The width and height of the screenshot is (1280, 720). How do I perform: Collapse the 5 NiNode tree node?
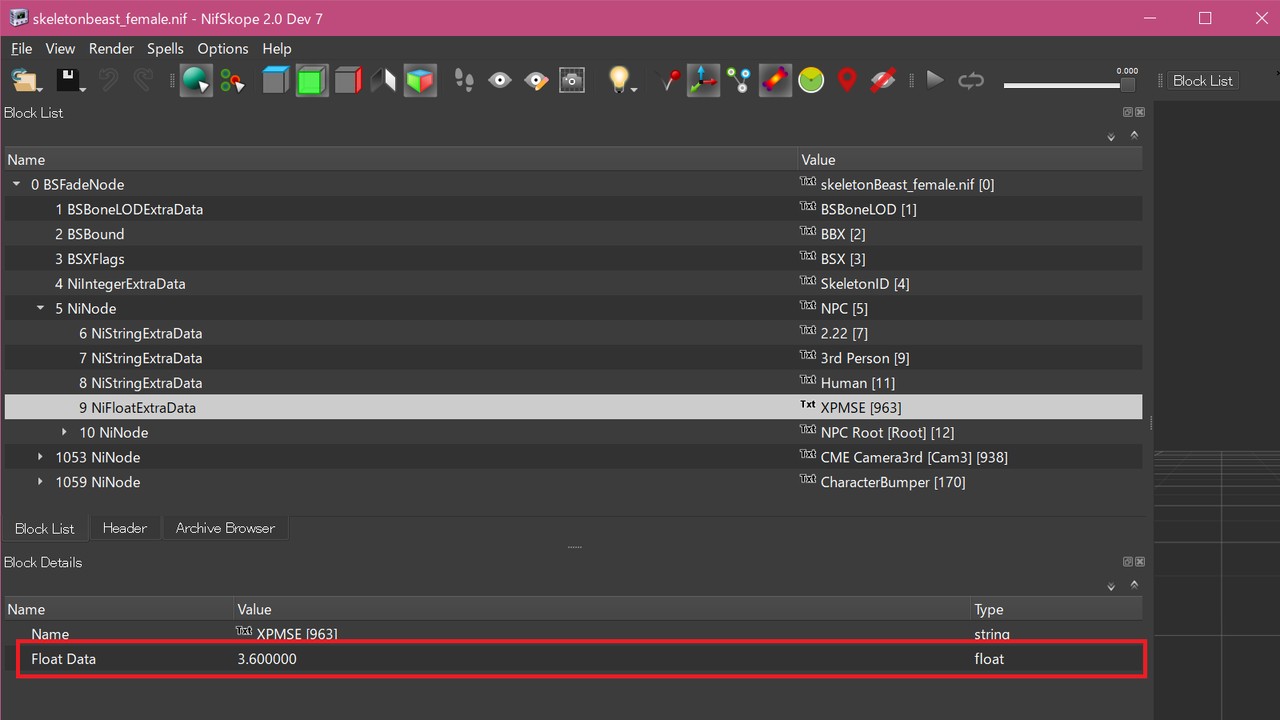41,308
